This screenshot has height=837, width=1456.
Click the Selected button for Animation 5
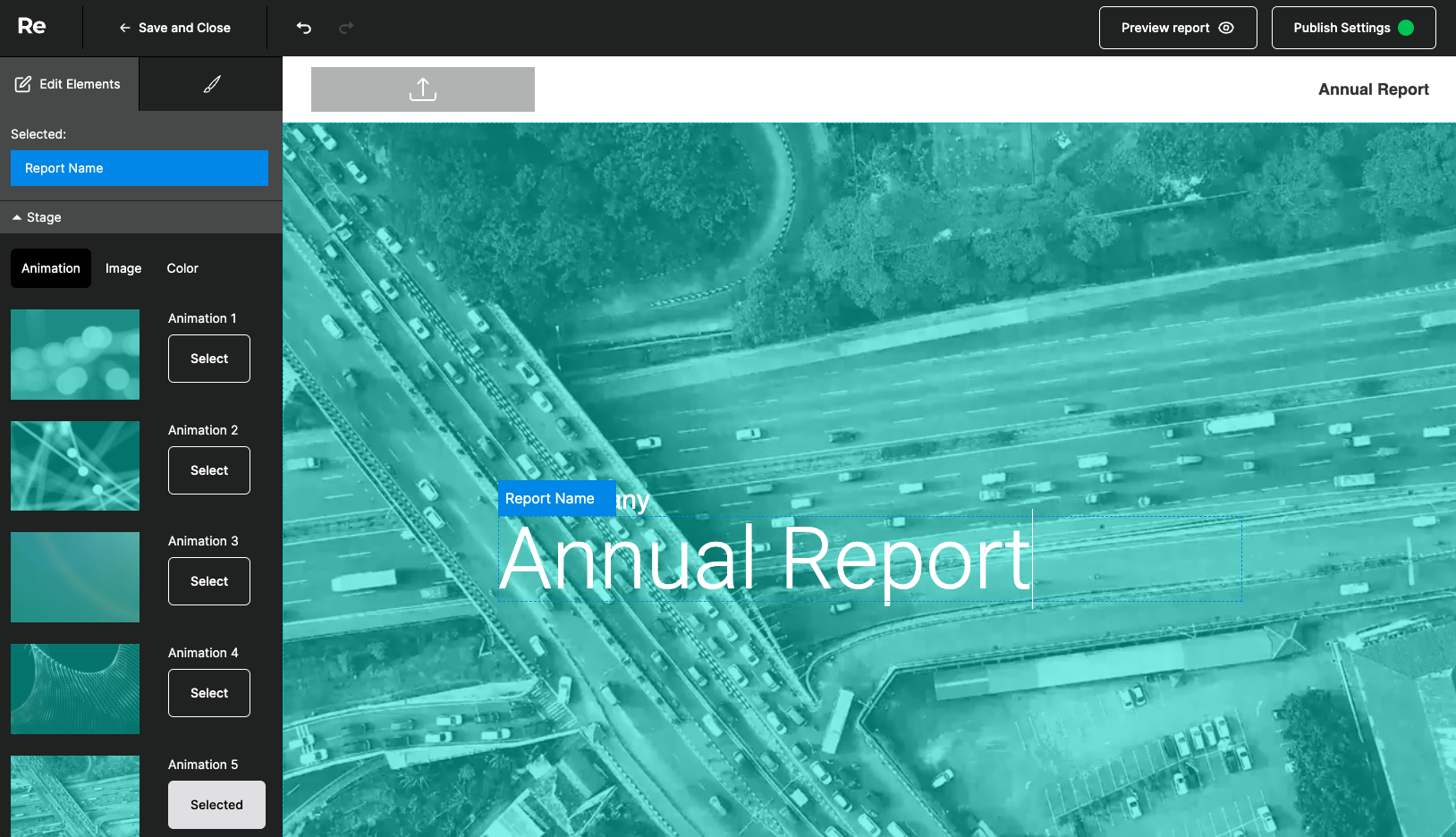pyautogui.click(x=216, y=805)
